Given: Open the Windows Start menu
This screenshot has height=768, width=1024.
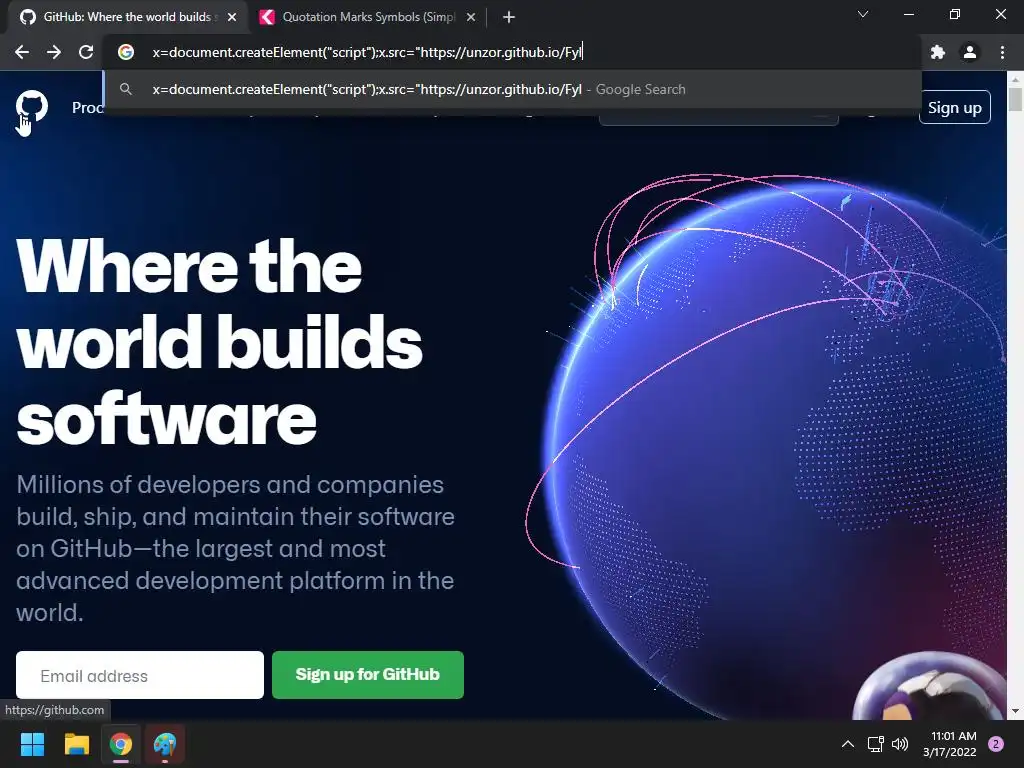Looking at the screenshot, I should tap(32, 744).
